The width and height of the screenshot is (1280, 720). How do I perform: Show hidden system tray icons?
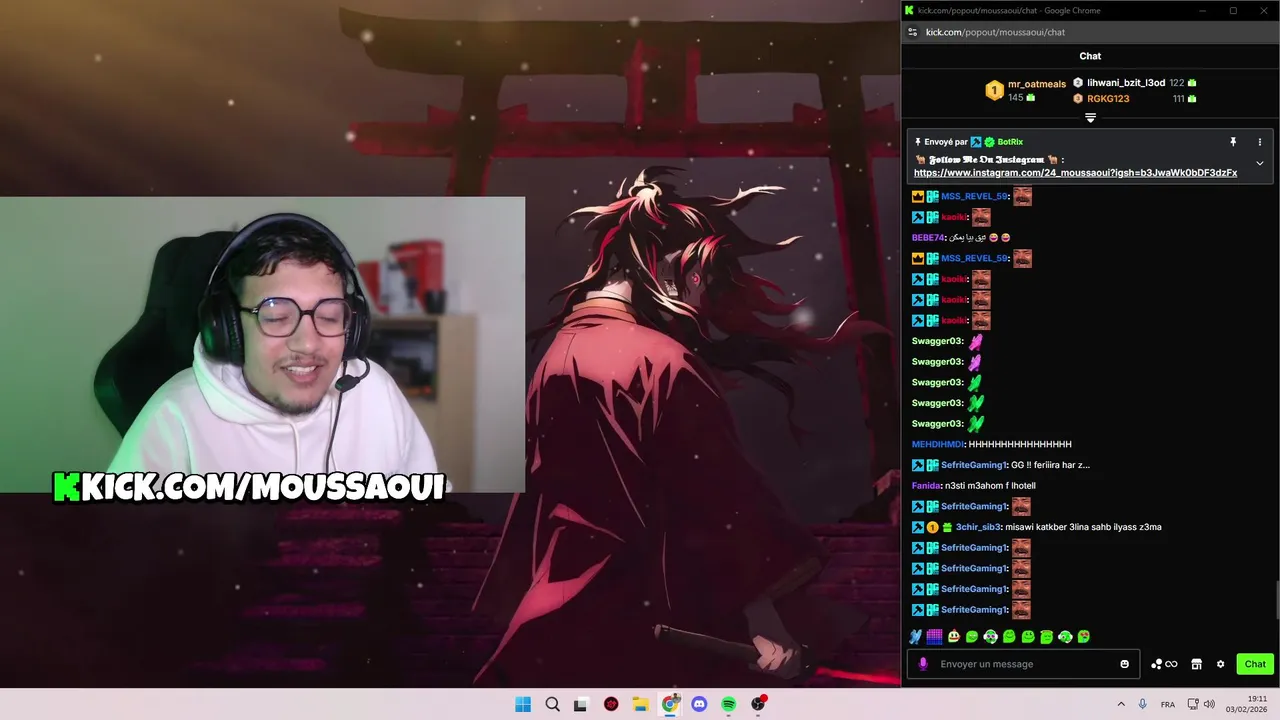(x=1120, y=704)
